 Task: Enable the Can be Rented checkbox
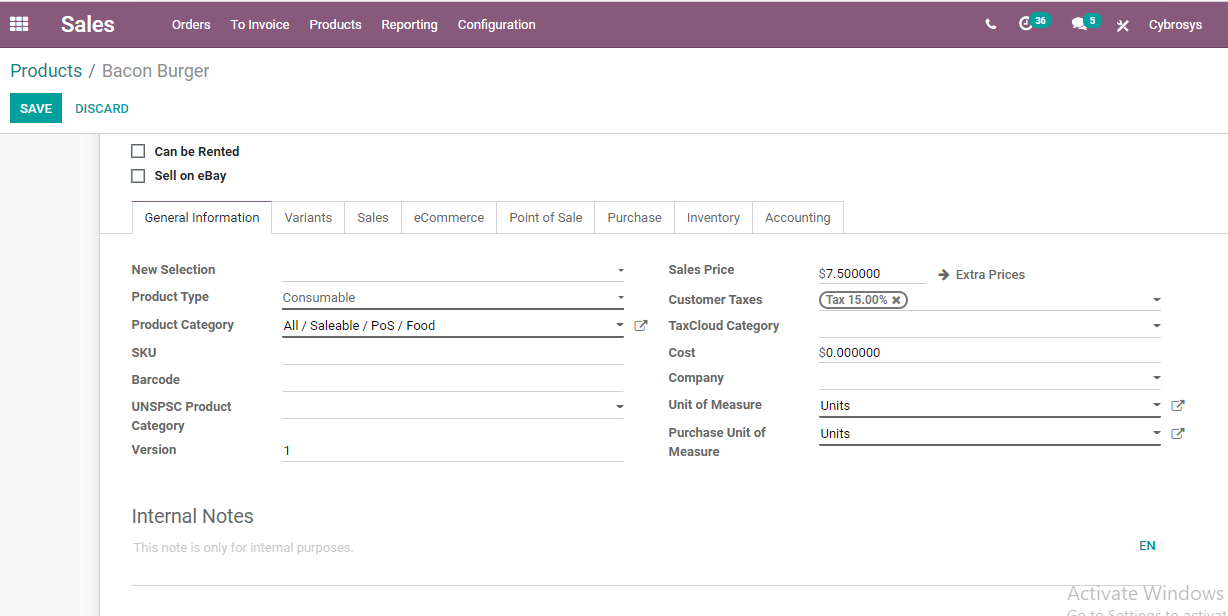(x=139, y=152)
